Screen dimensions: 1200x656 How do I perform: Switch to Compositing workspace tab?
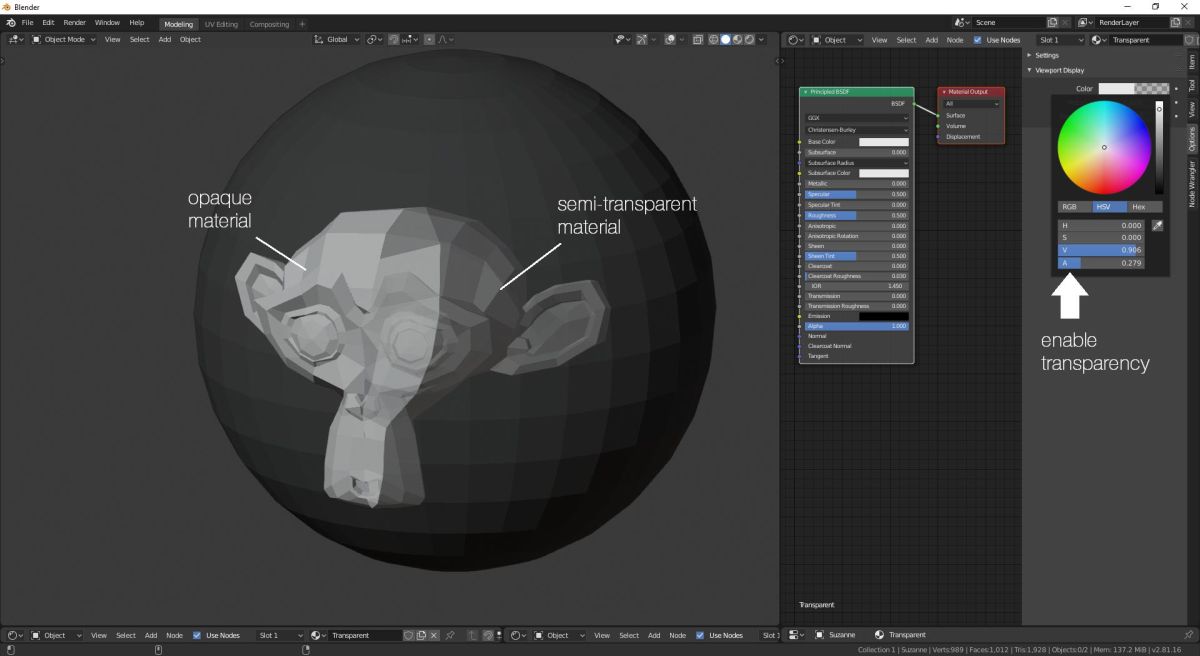[x=269, y=24]
